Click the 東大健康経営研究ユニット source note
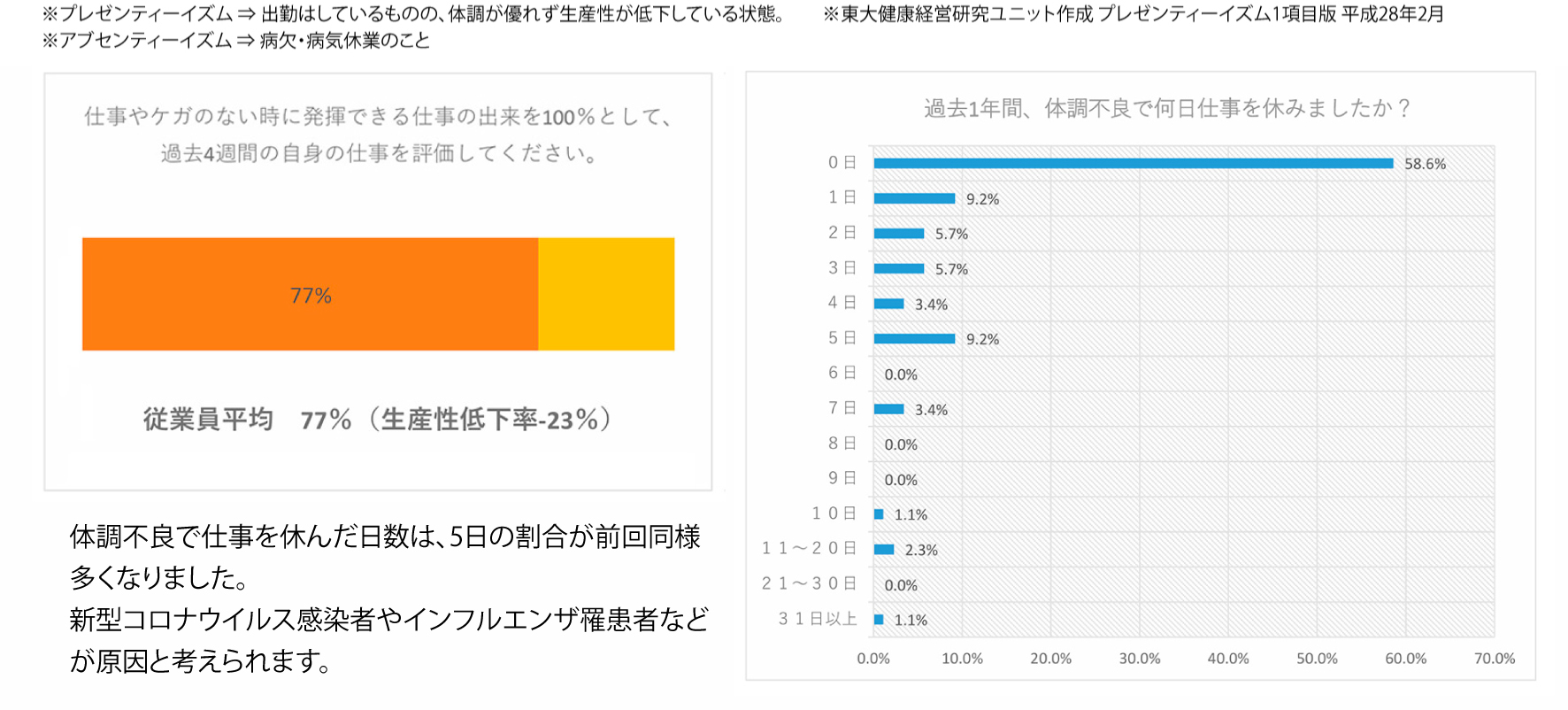Screen dimensions: 1568x710 (1133, 14)
